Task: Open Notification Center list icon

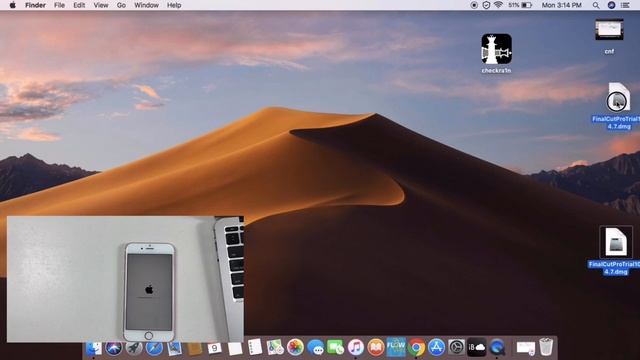Action: point(625,5)
